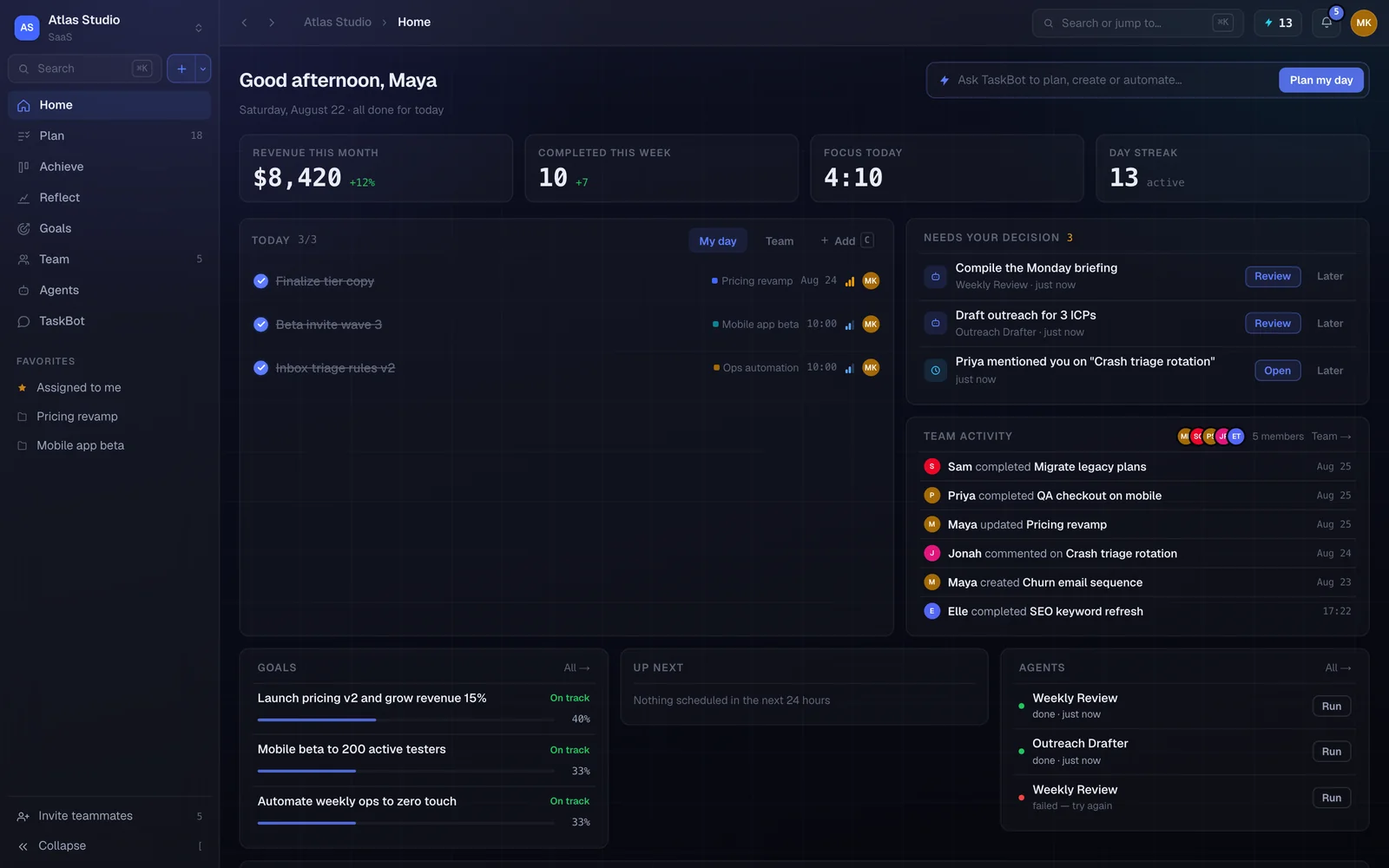Go back with the left arrow

click(245, 23)
